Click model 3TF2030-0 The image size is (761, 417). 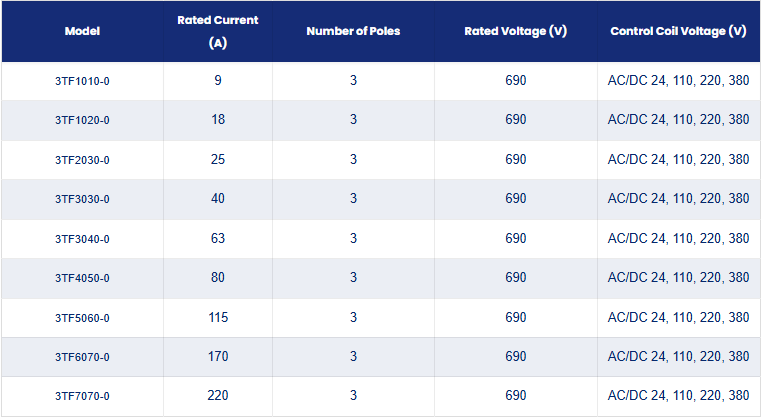[83, 160]
